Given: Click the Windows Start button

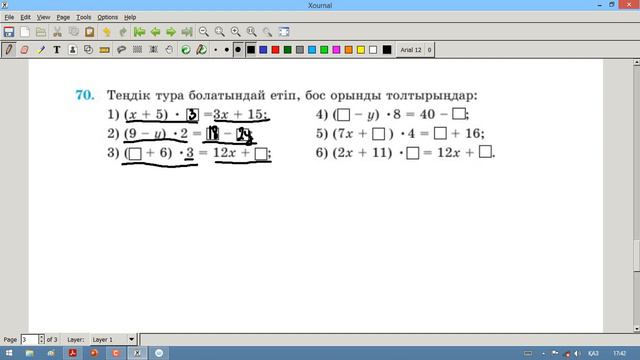Looking at the screenshot, I should [x=9, y=353].
